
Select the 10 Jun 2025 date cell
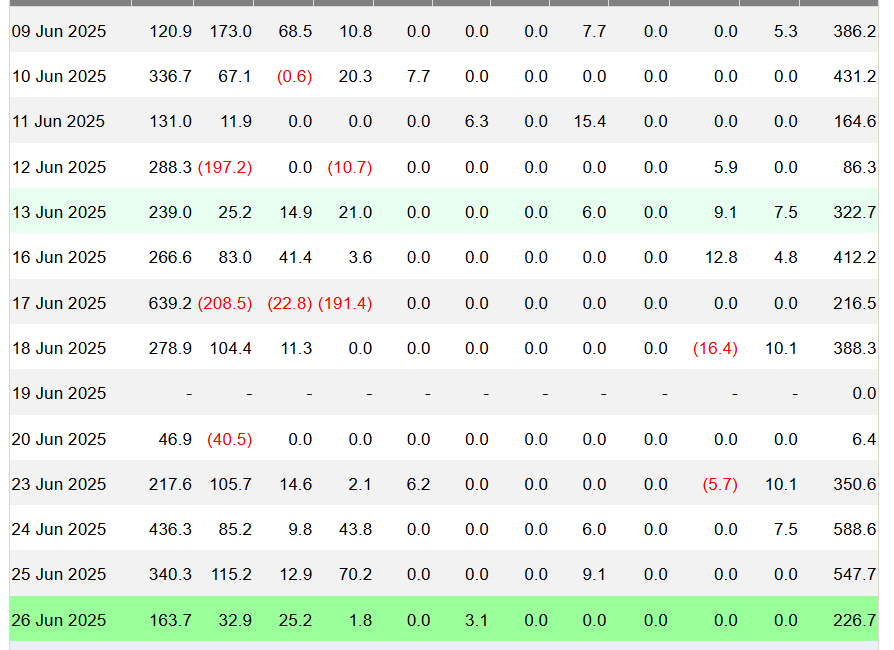tap(59, 76)
